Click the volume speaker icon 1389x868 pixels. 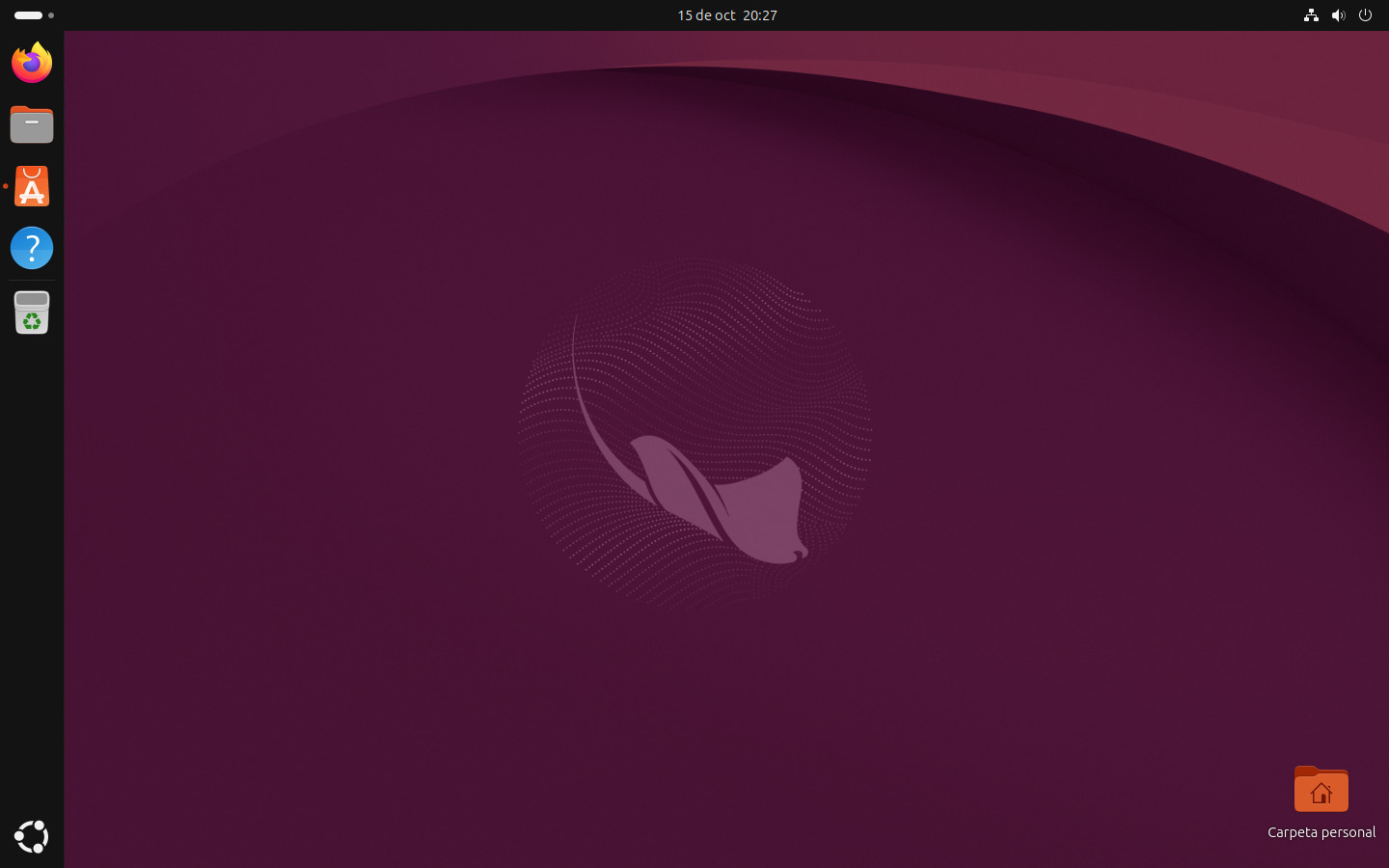(x=1338, y=15)
